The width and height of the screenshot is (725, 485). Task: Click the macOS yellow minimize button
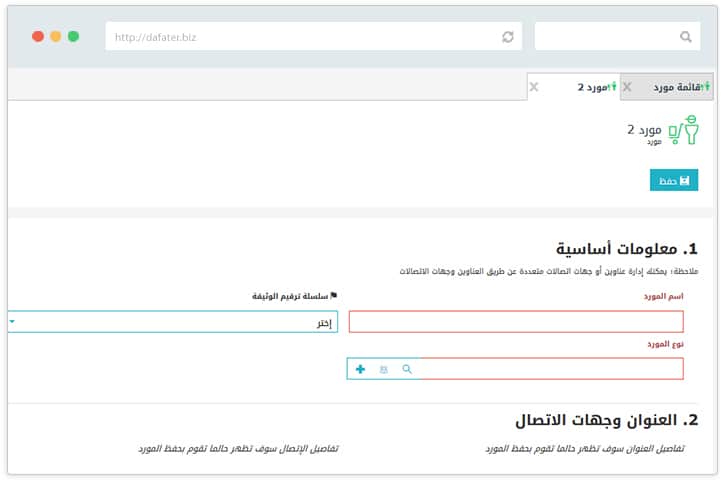point(56,36)
